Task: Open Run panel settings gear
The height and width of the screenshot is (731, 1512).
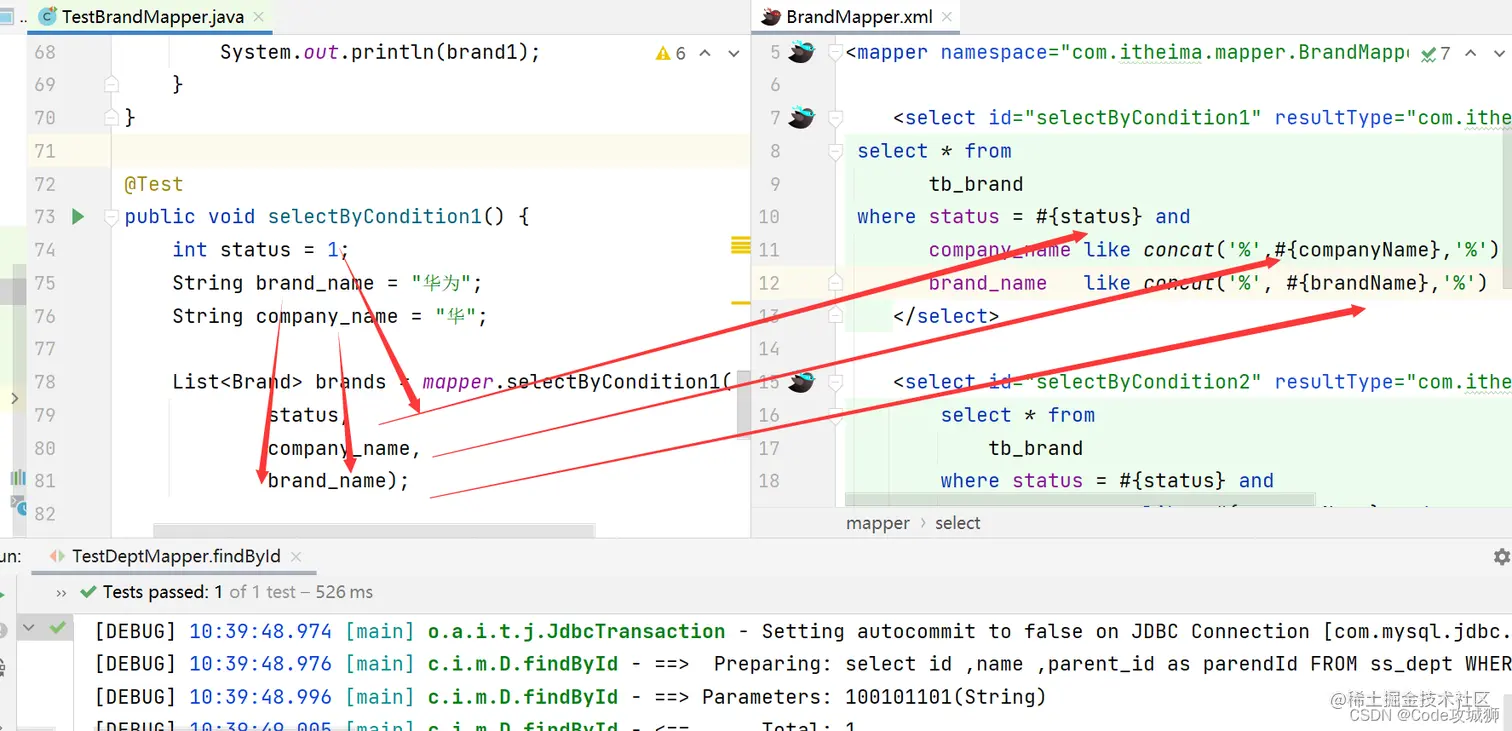Action: (x=1501, y=556)
